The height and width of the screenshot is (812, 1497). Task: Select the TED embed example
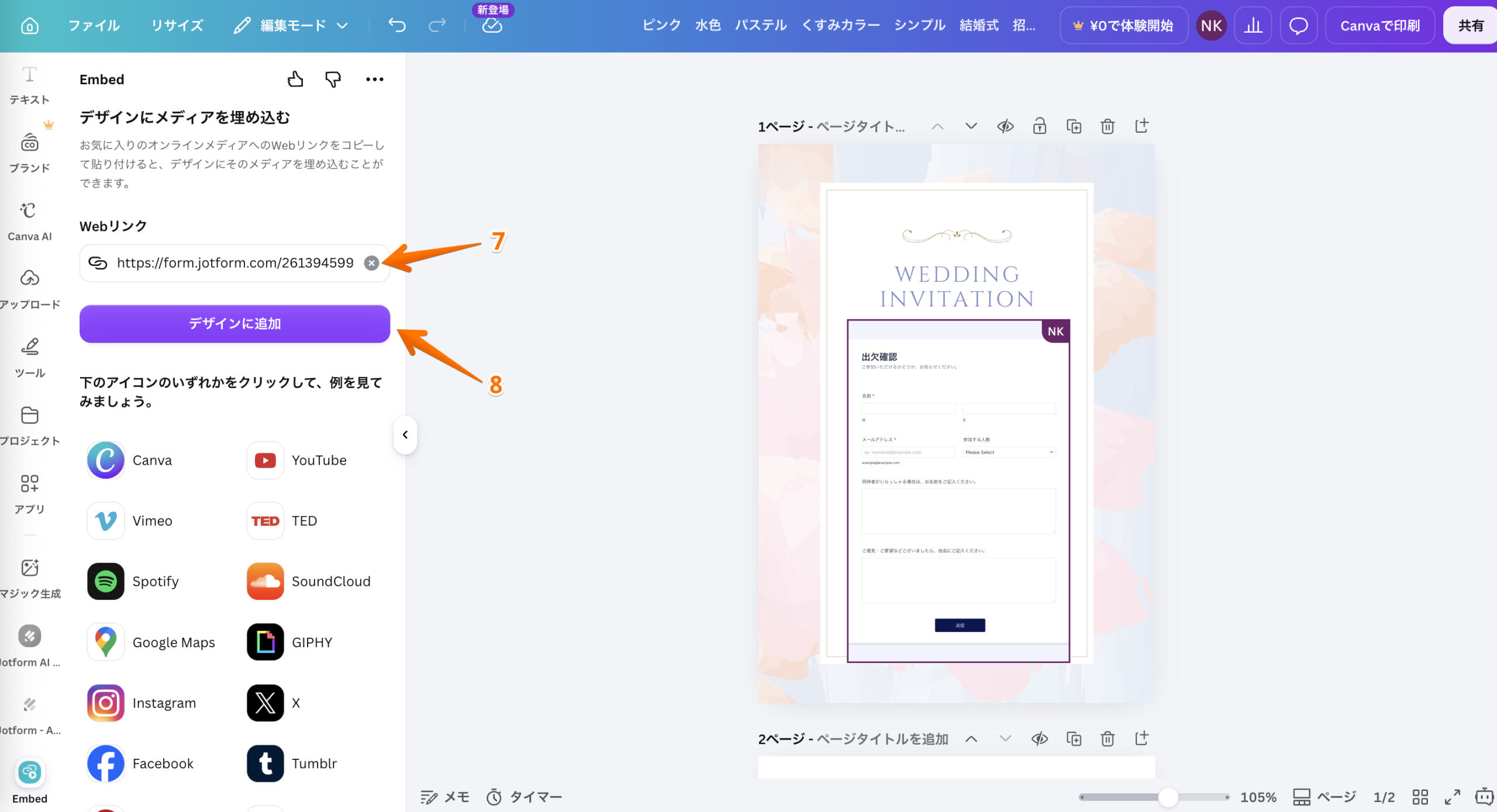pos(282,520)
